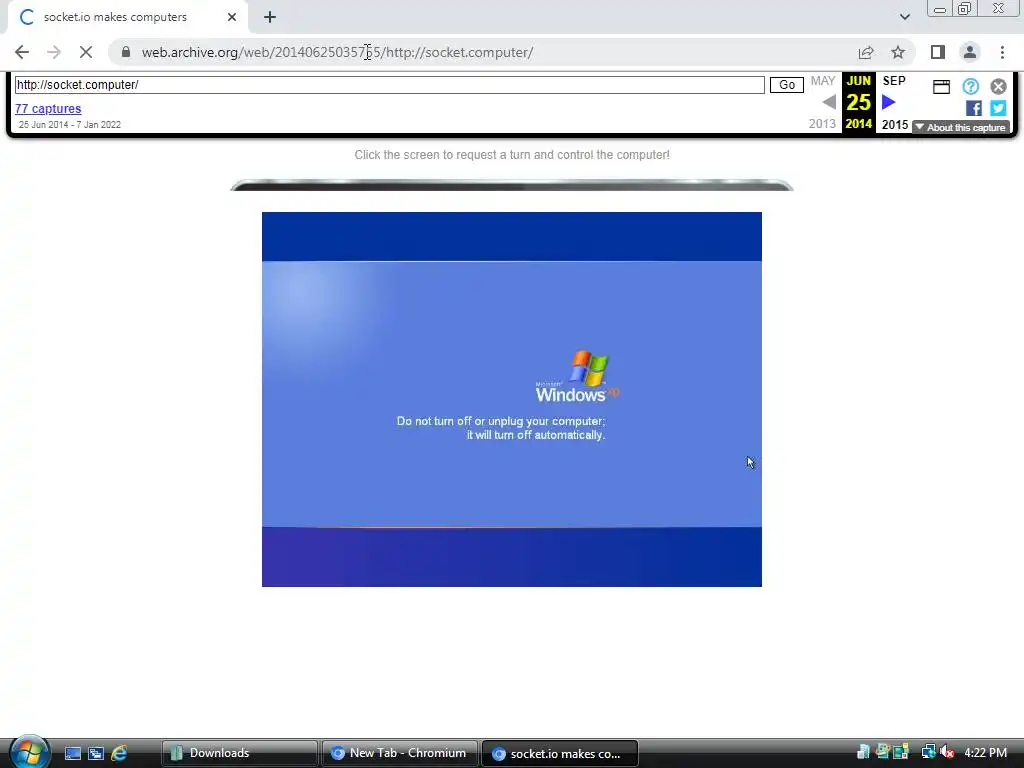1024x768 pixels.
Task: Select the 2015 year label
Action: (x=895, y=124)
